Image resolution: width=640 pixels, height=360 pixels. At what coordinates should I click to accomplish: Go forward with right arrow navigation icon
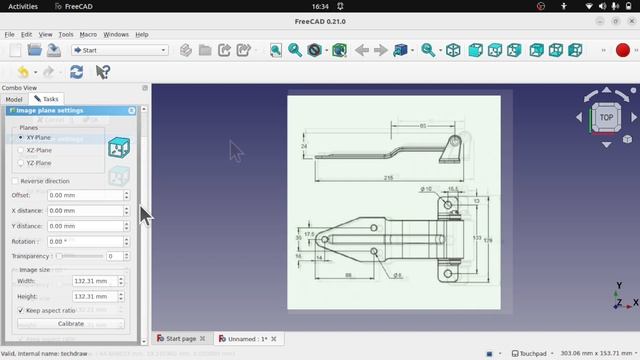380,50
